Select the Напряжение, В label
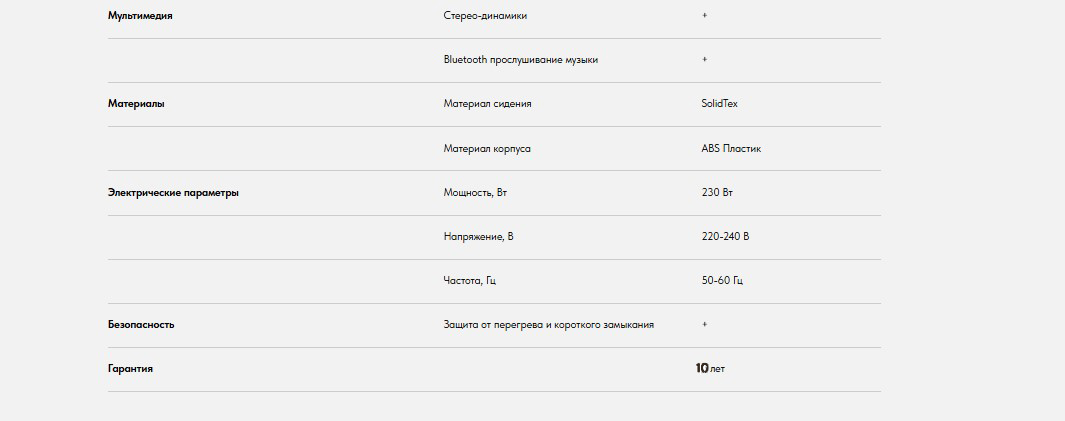 tap(478, 236)
